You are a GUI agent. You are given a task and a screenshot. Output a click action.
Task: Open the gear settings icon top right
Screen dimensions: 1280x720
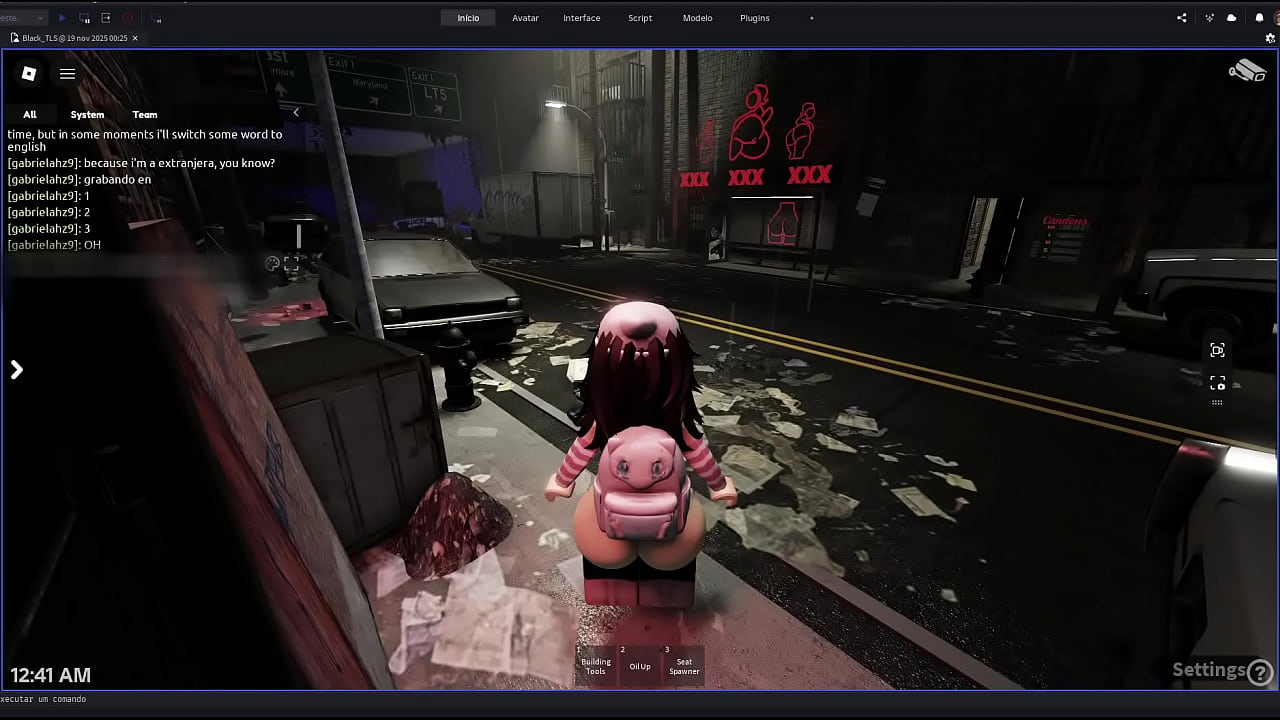click(x=1270, y=38)
